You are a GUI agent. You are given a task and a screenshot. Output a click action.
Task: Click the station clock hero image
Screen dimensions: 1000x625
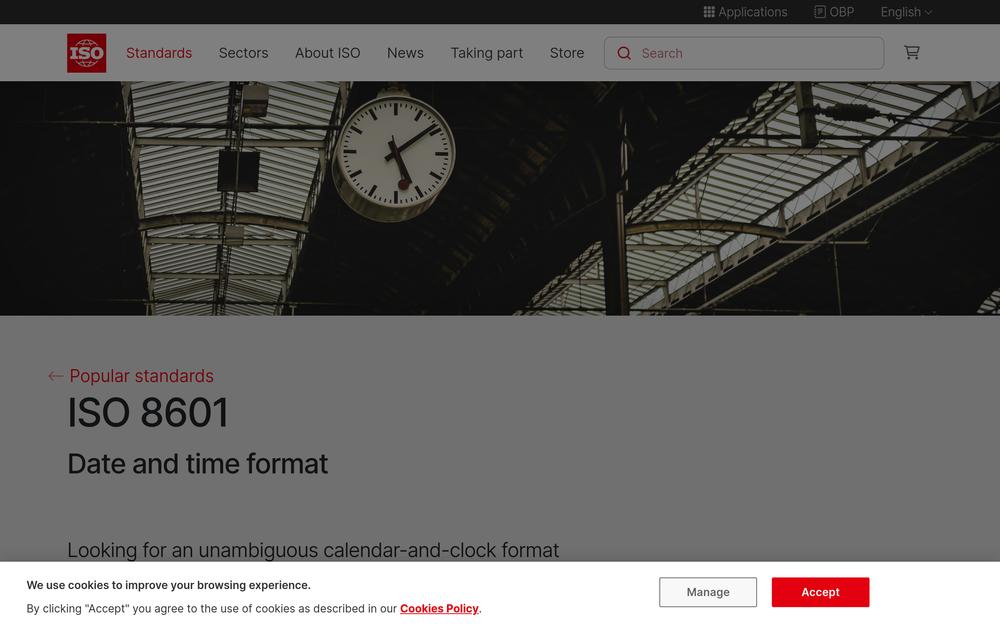500,198
